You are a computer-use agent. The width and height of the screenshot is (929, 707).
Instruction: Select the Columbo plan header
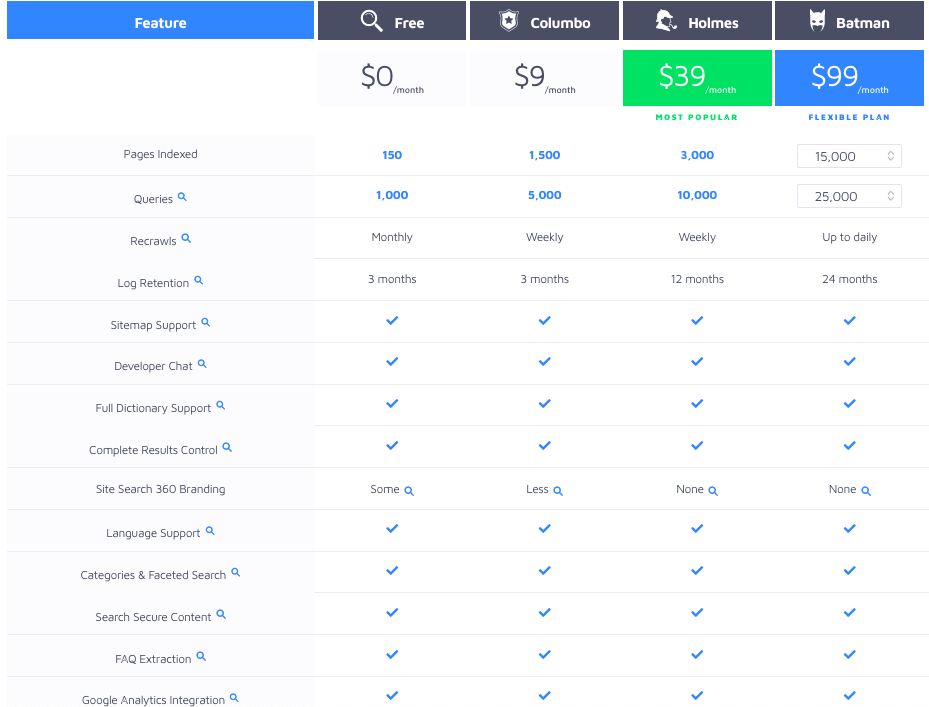point(544,21)
